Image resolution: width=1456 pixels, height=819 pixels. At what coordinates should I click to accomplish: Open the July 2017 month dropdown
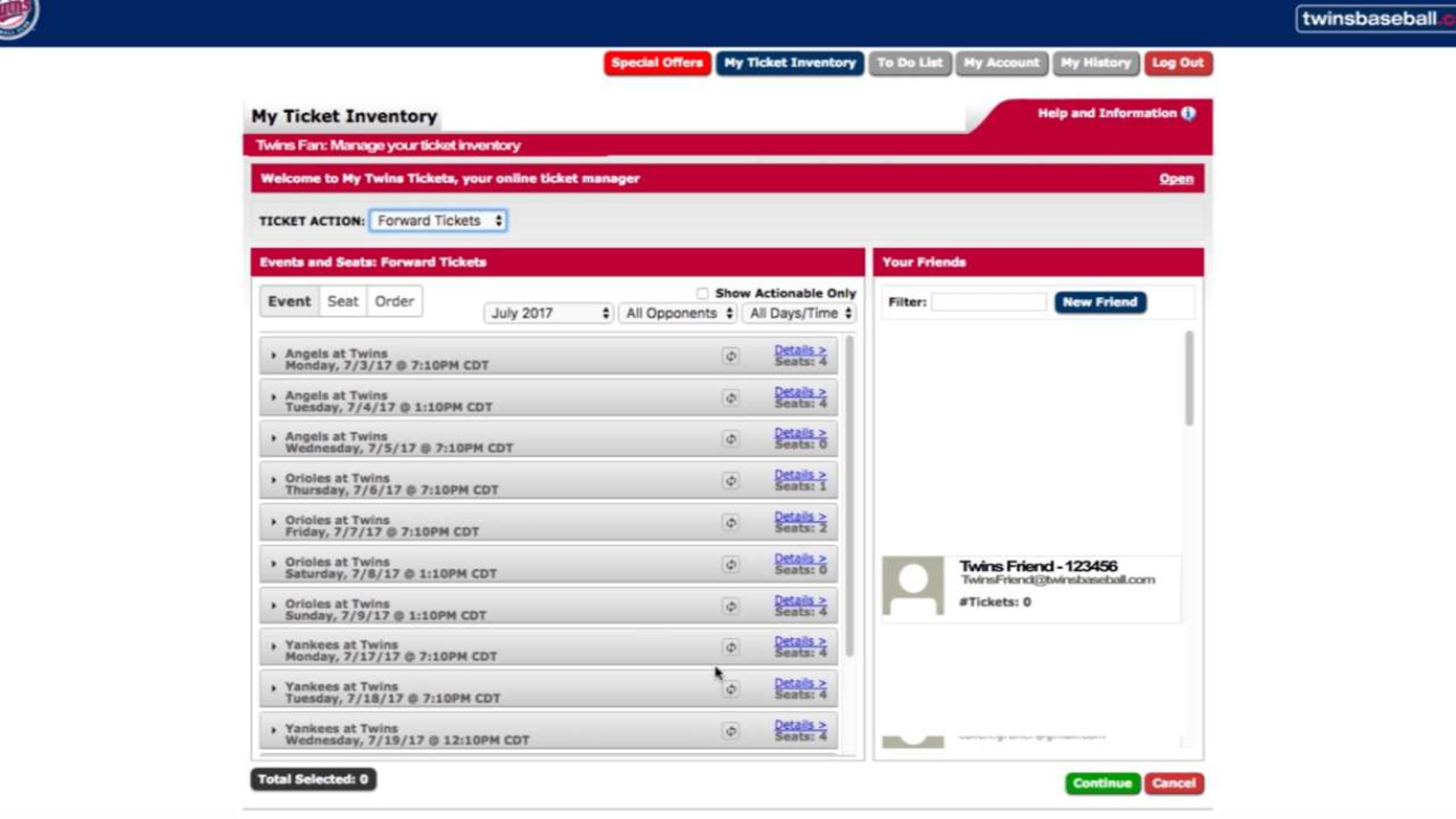548,313
